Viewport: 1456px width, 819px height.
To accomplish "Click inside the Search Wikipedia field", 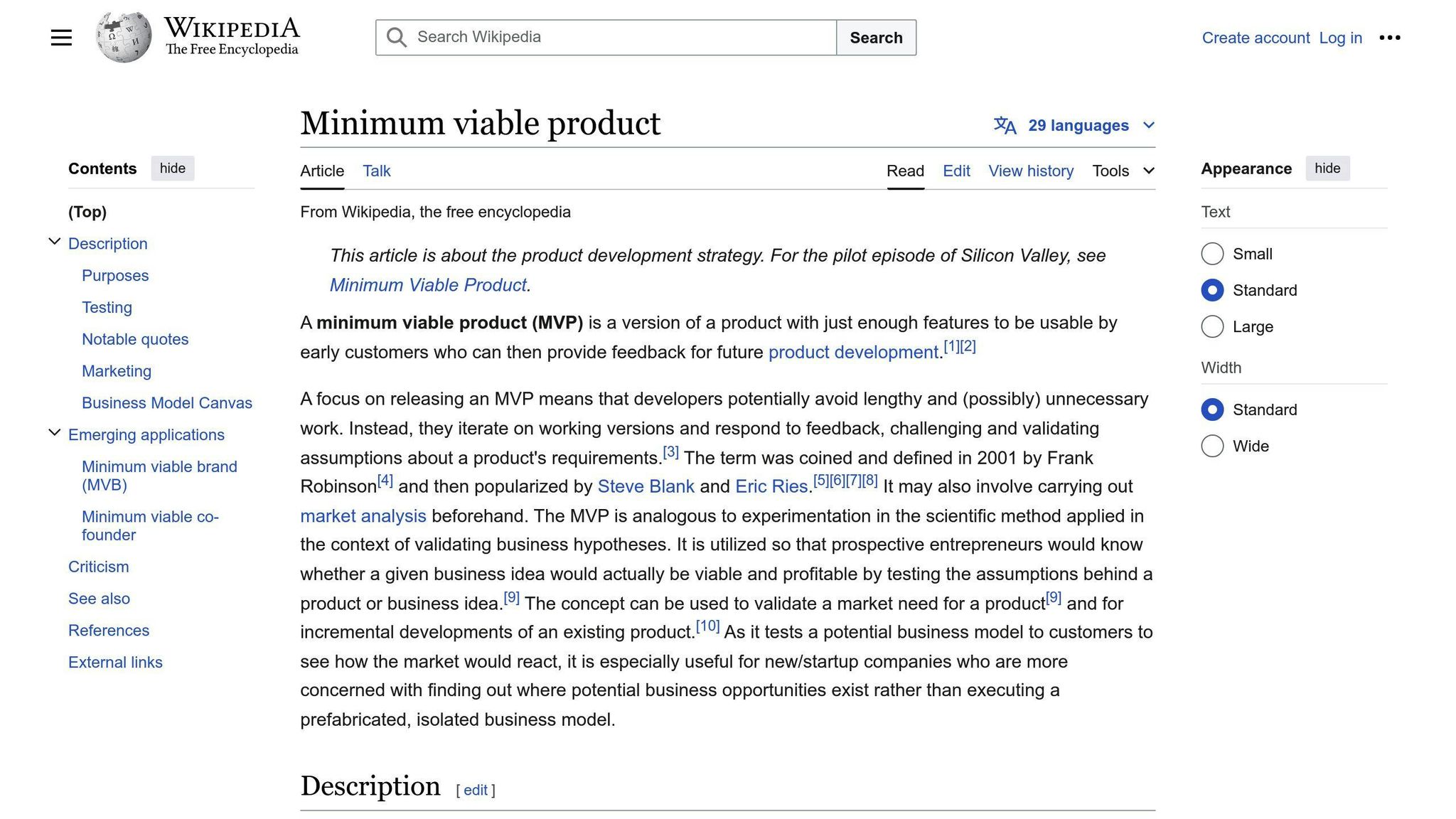I will click(604, 37).
